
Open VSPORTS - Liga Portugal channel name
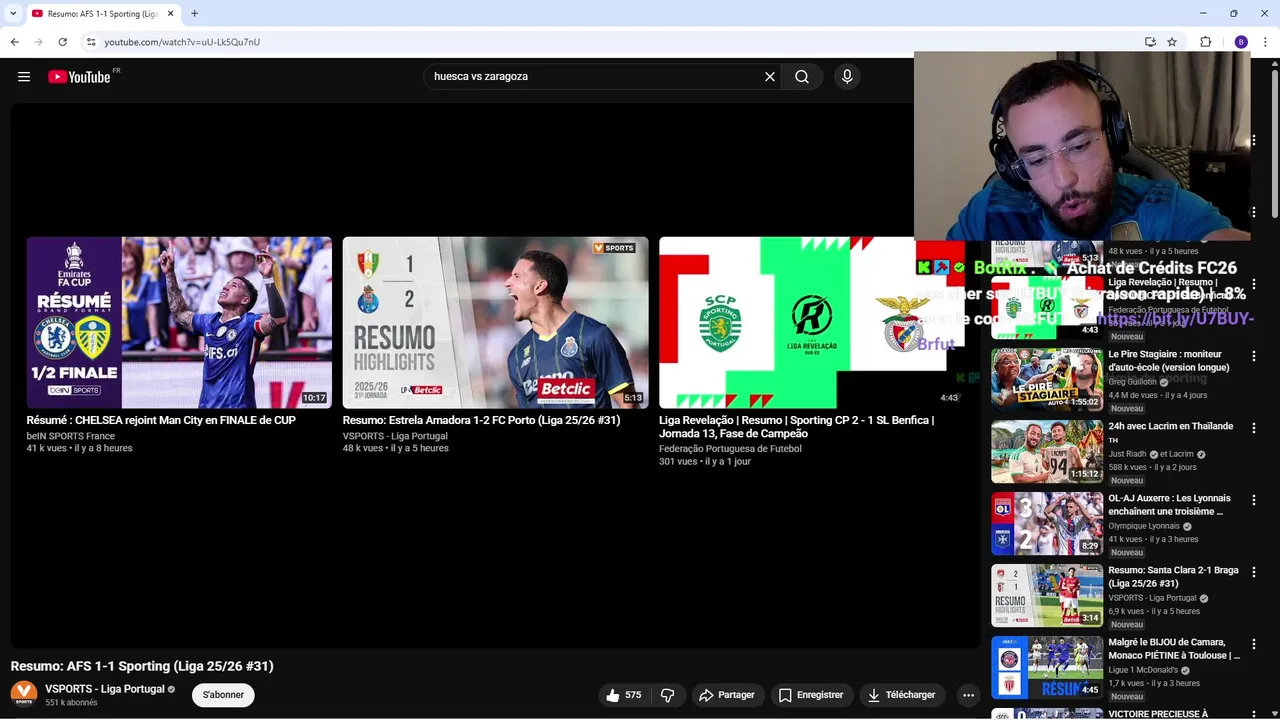(x=104, y=689)
